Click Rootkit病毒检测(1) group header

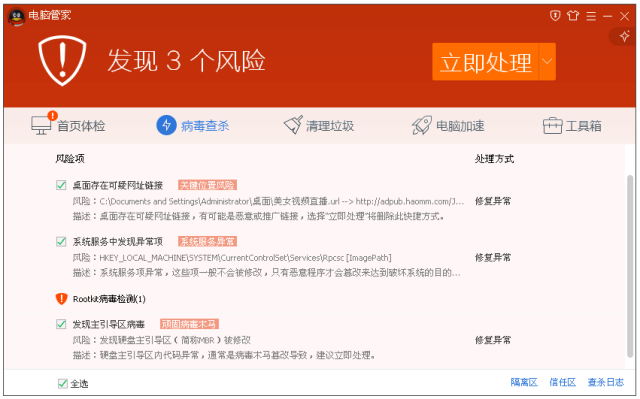click(x=109, y=299)
